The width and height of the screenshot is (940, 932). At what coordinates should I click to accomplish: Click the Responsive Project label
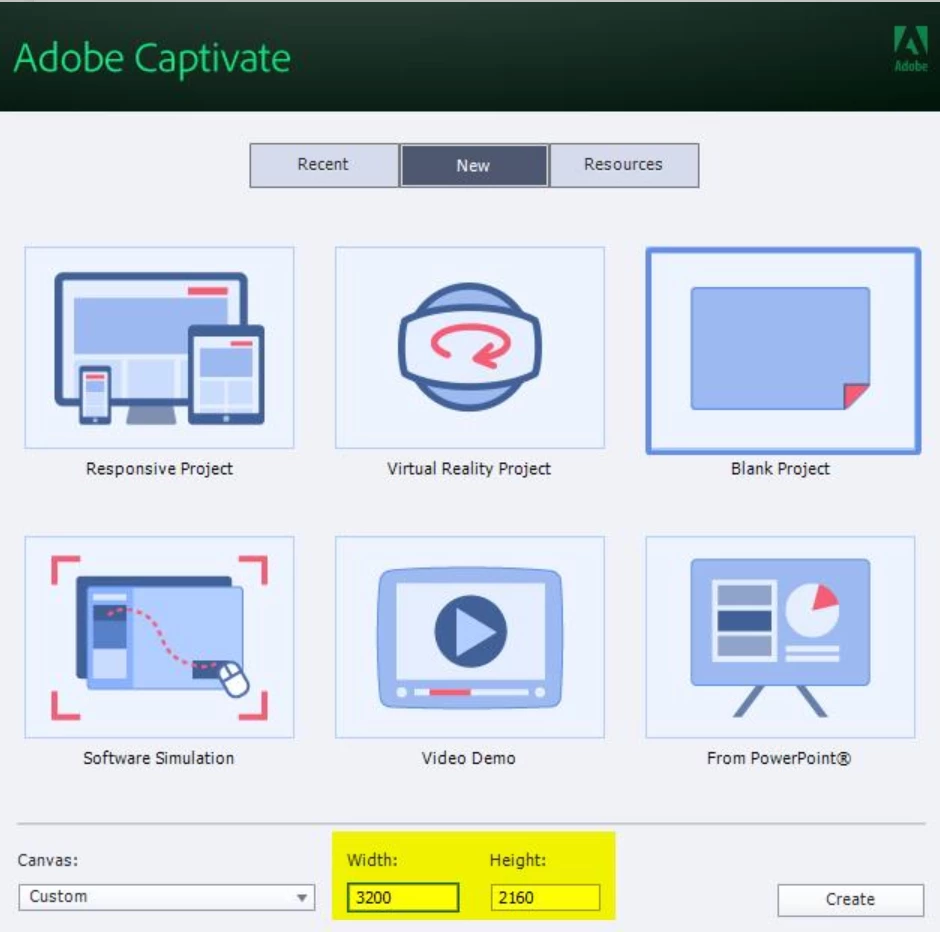(x=159, y=469)
